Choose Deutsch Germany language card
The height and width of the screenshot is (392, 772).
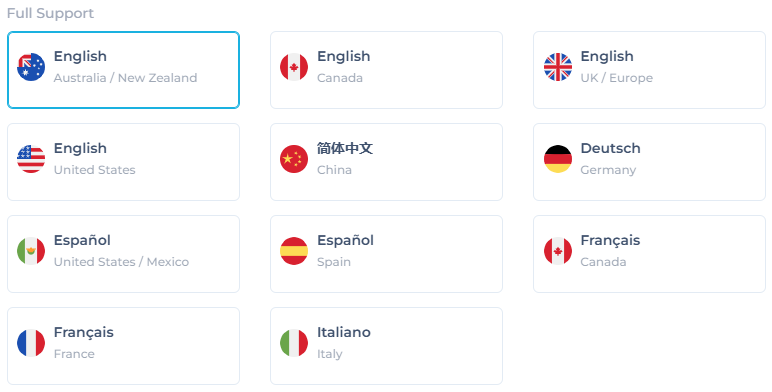(649, 162)
